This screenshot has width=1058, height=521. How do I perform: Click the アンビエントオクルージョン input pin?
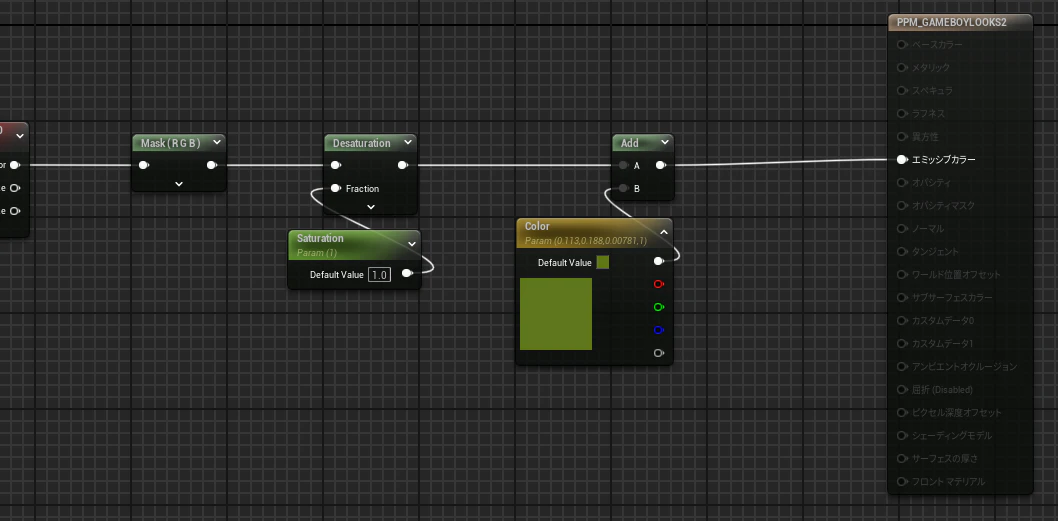pyautogui.click(x=901, y=366)
